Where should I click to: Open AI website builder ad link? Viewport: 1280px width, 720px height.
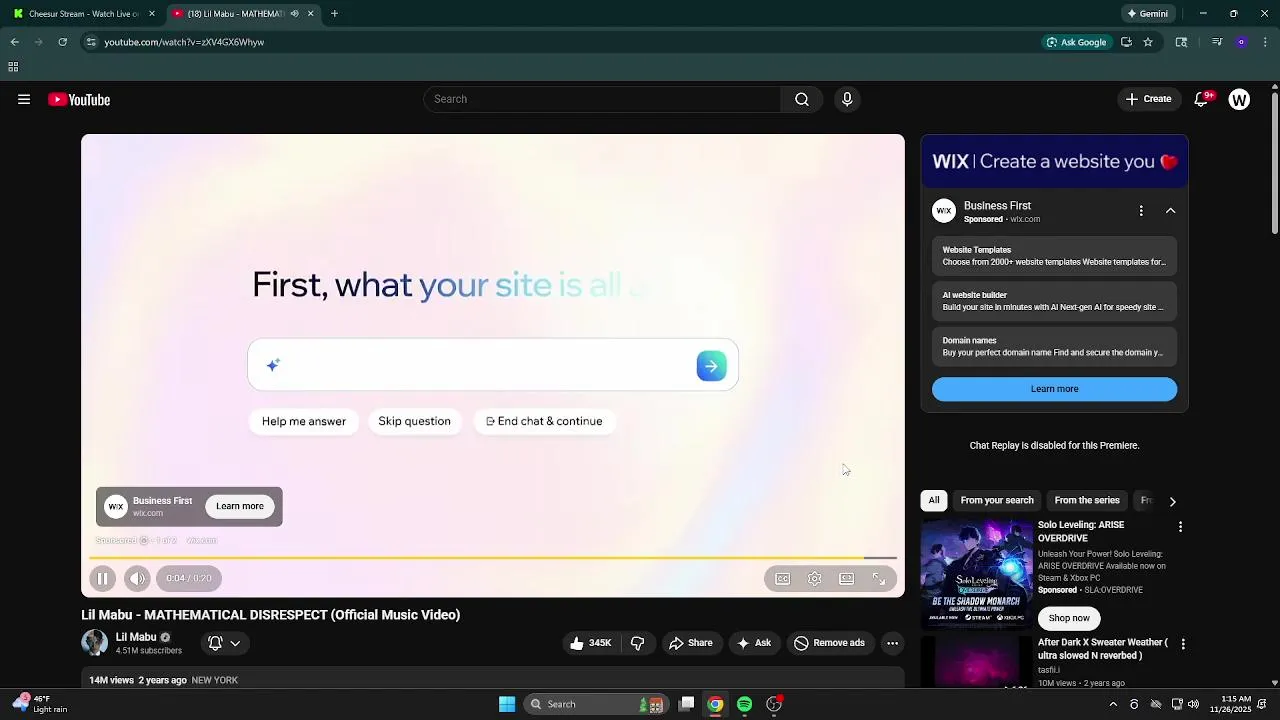coord(1054,301)
